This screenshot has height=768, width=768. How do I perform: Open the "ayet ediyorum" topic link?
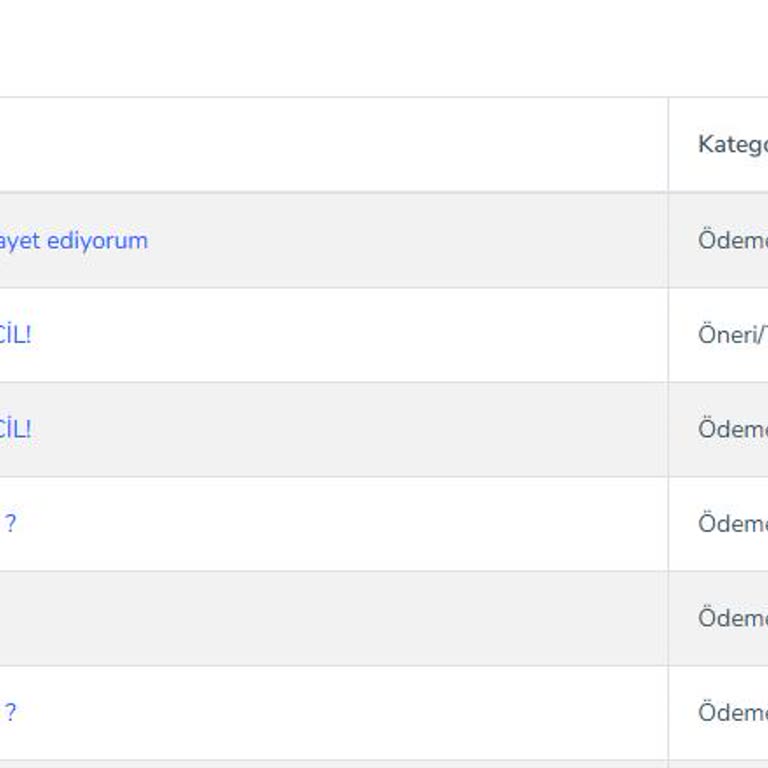click(73, 241)
